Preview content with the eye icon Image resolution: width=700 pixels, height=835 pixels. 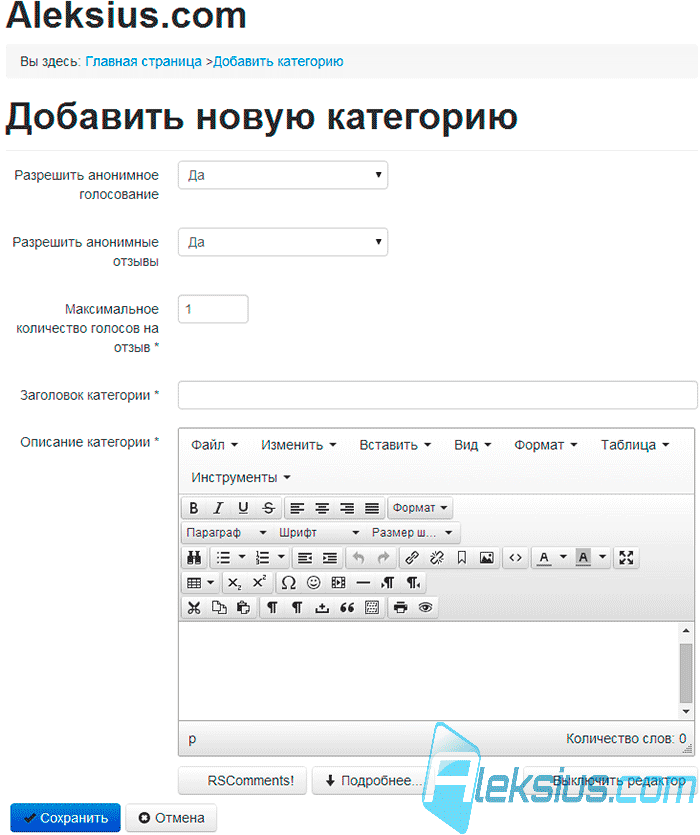click(425, 608)
